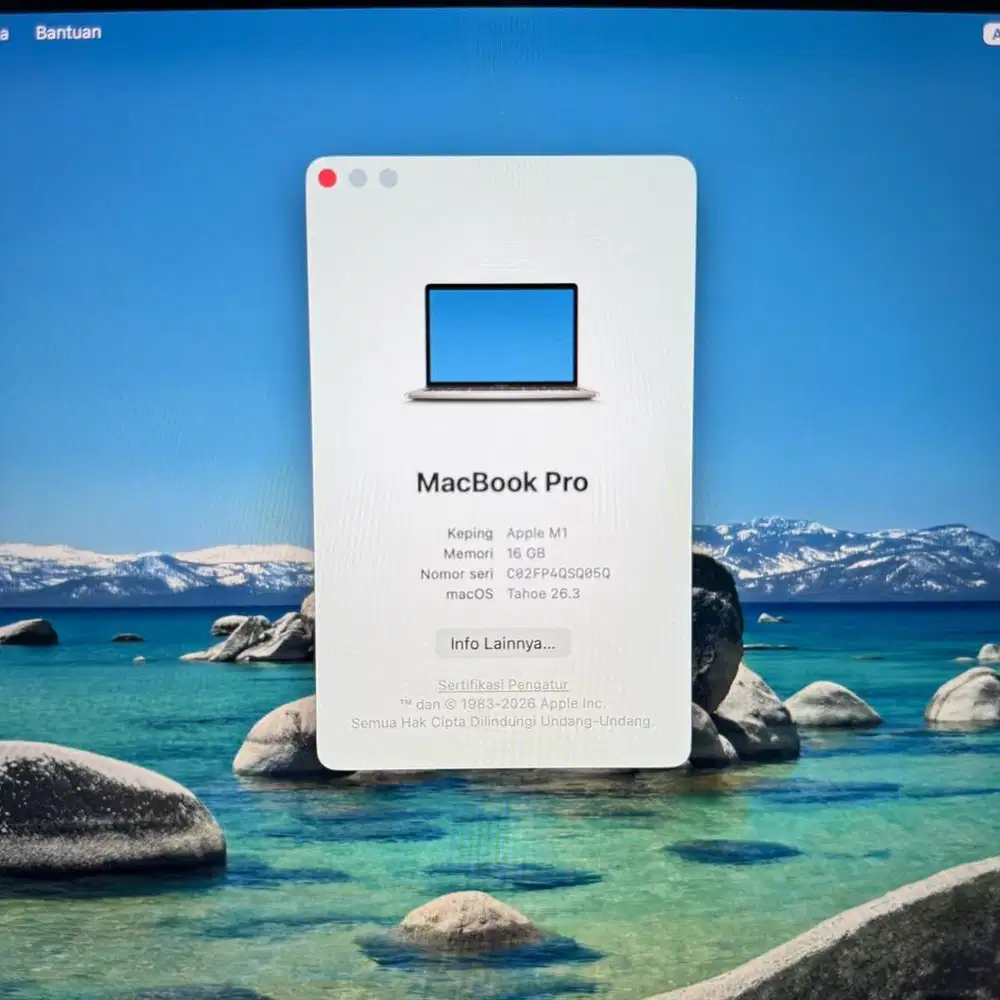Select the memory value 16 GB
Image resolution: width=1000 pixels, height=1000 pixels.
[x=526, y=554]
